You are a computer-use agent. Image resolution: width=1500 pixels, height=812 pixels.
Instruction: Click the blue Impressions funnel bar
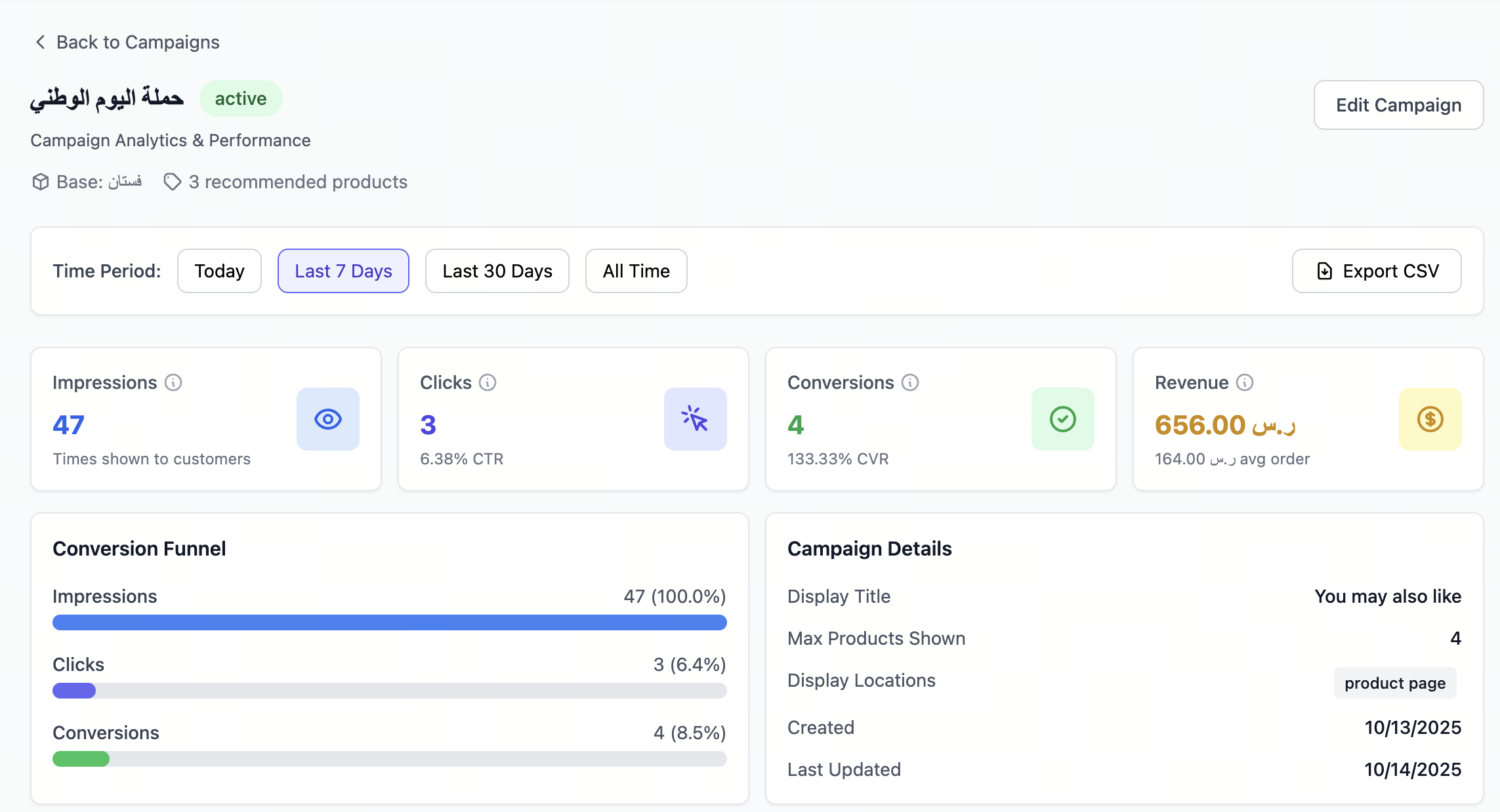click(389, 622)
